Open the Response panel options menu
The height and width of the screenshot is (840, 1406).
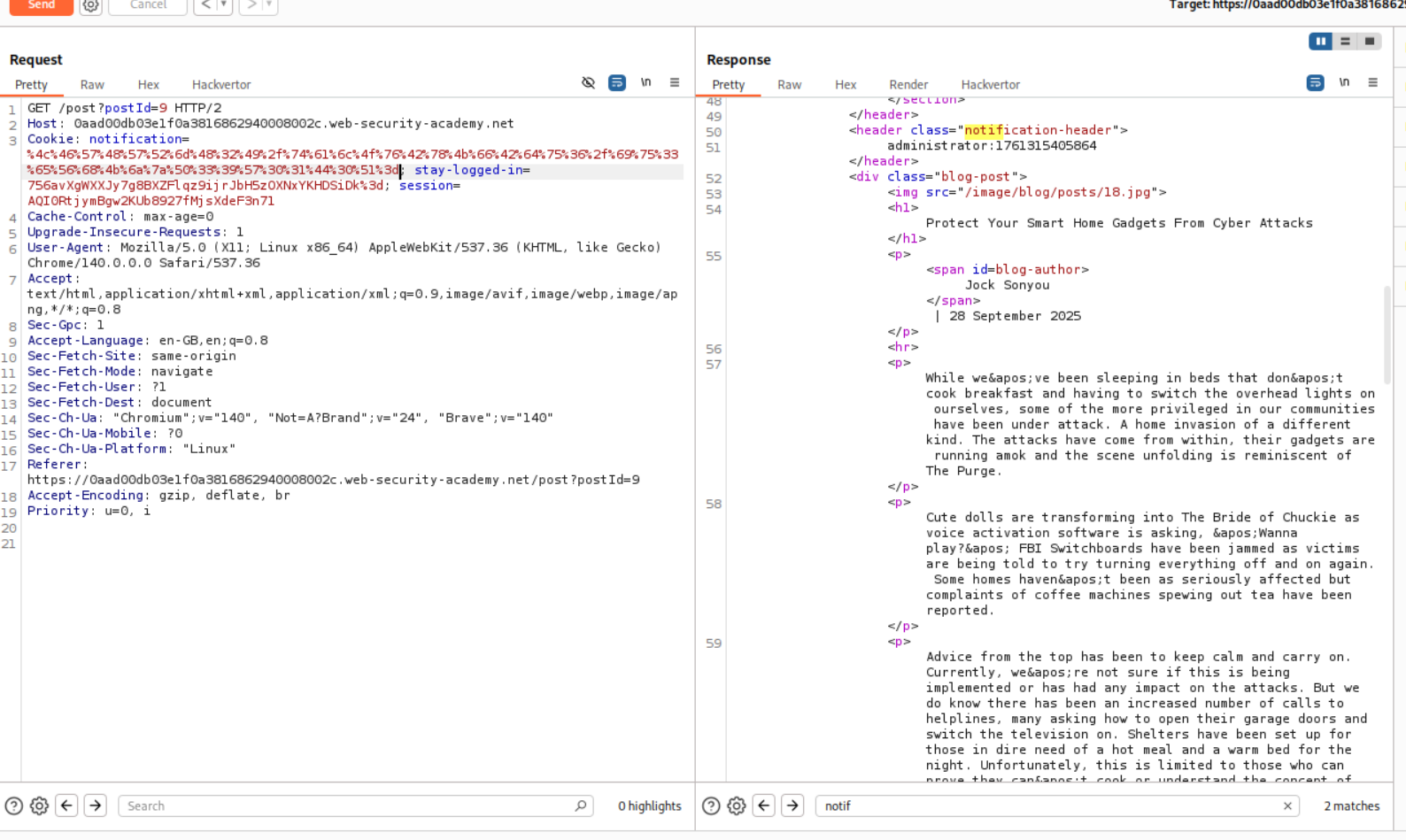[x=1373, y=83]
